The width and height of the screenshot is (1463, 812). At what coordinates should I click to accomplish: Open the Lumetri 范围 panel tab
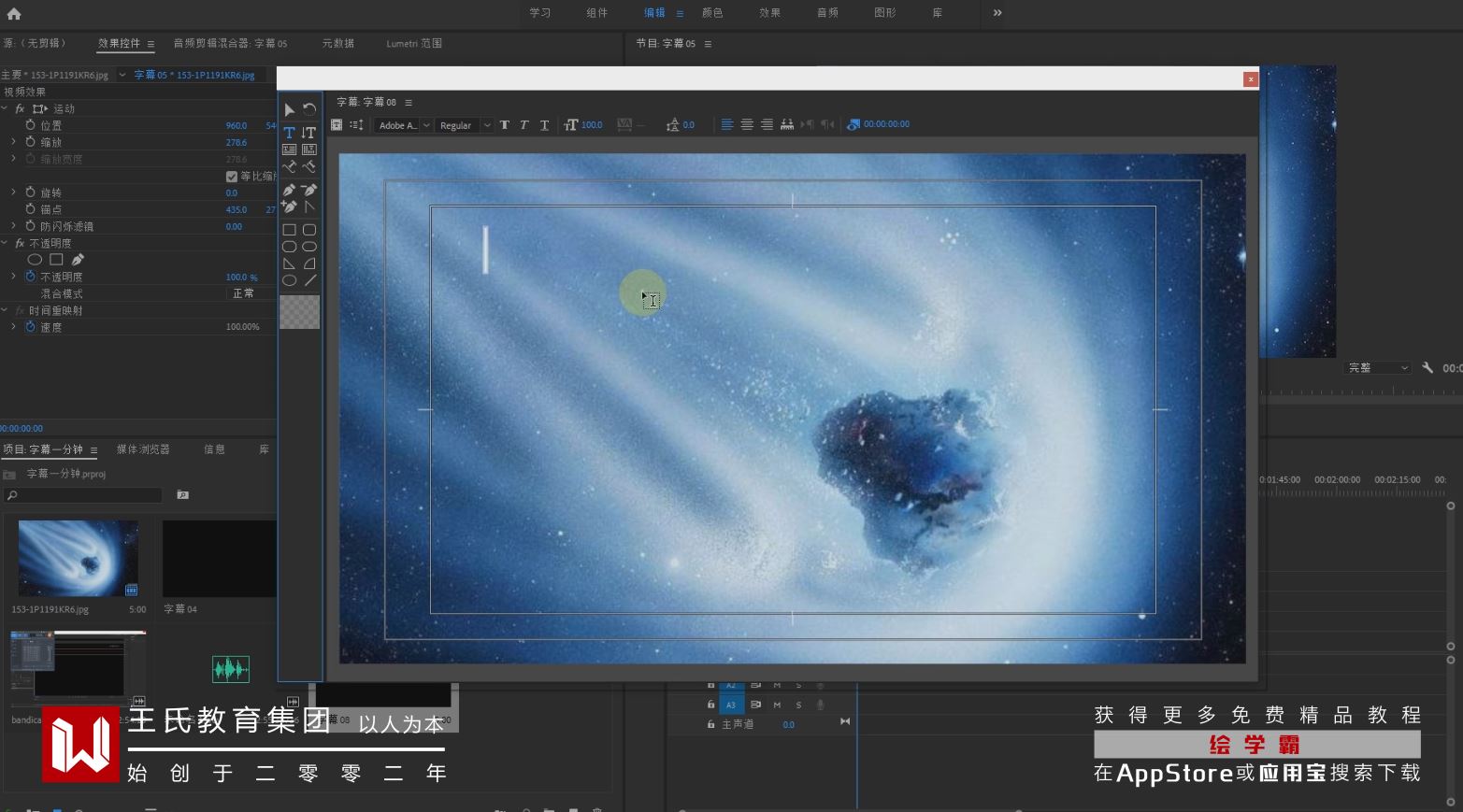tap(414, 43)
